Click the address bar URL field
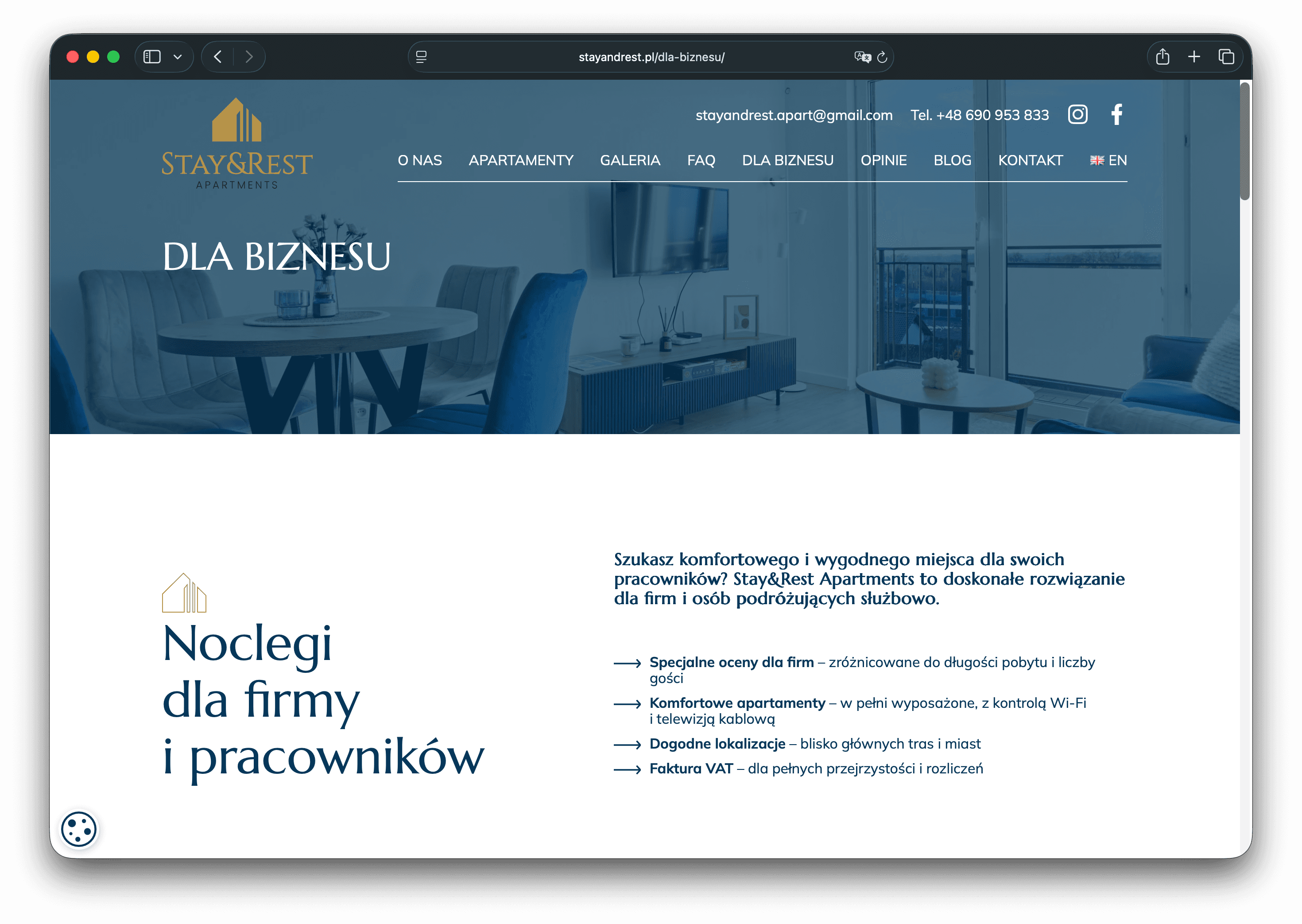 651,57
